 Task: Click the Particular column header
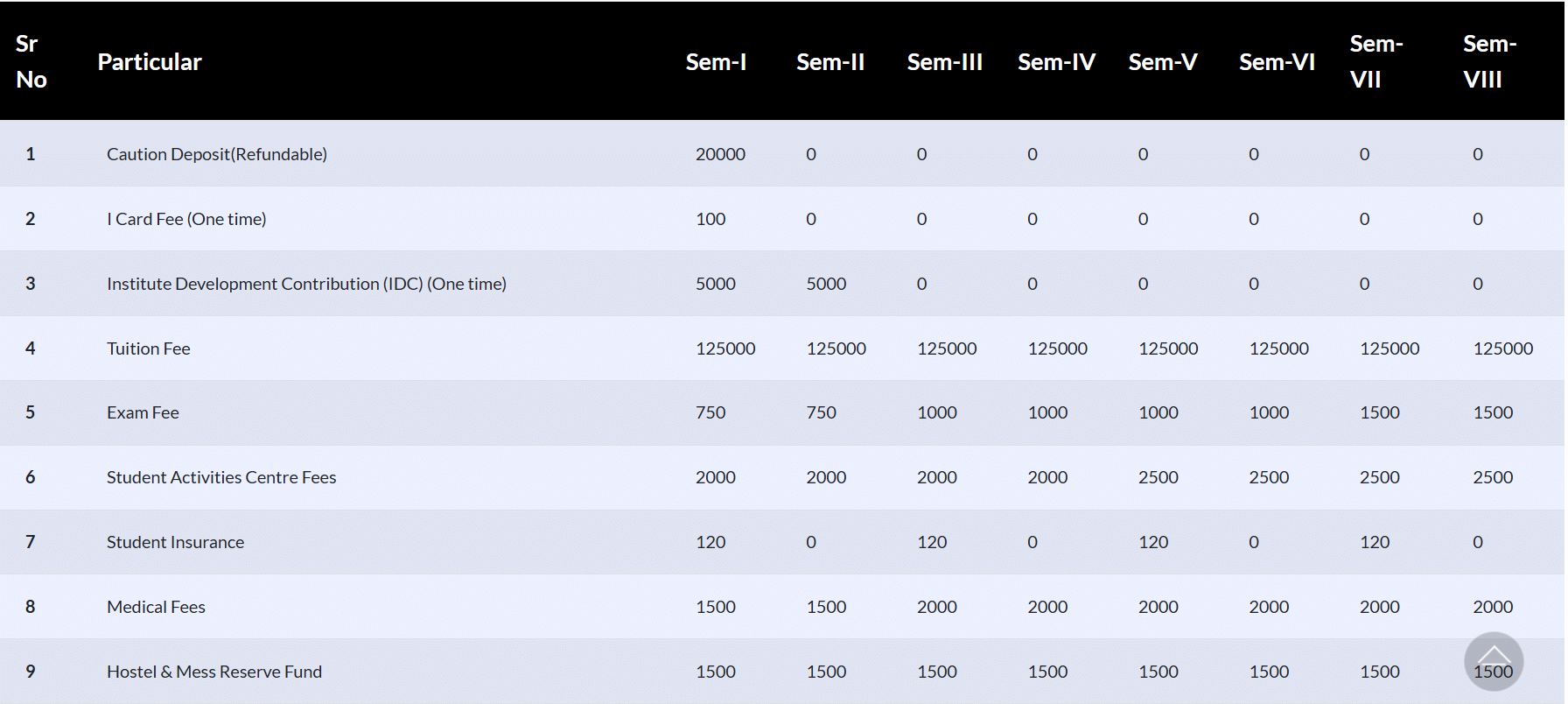[150, 62]
